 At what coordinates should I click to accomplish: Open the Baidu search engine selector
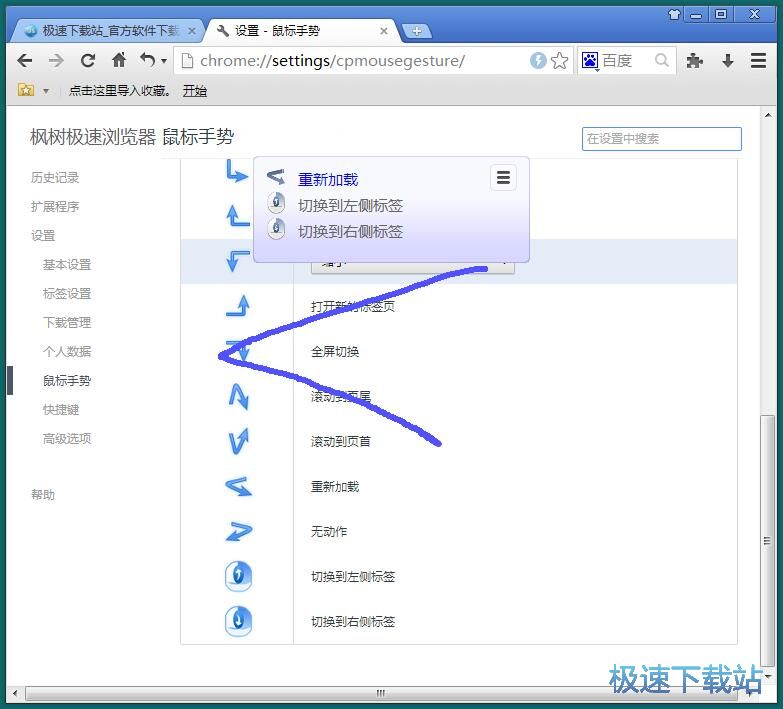pos(590,61)
